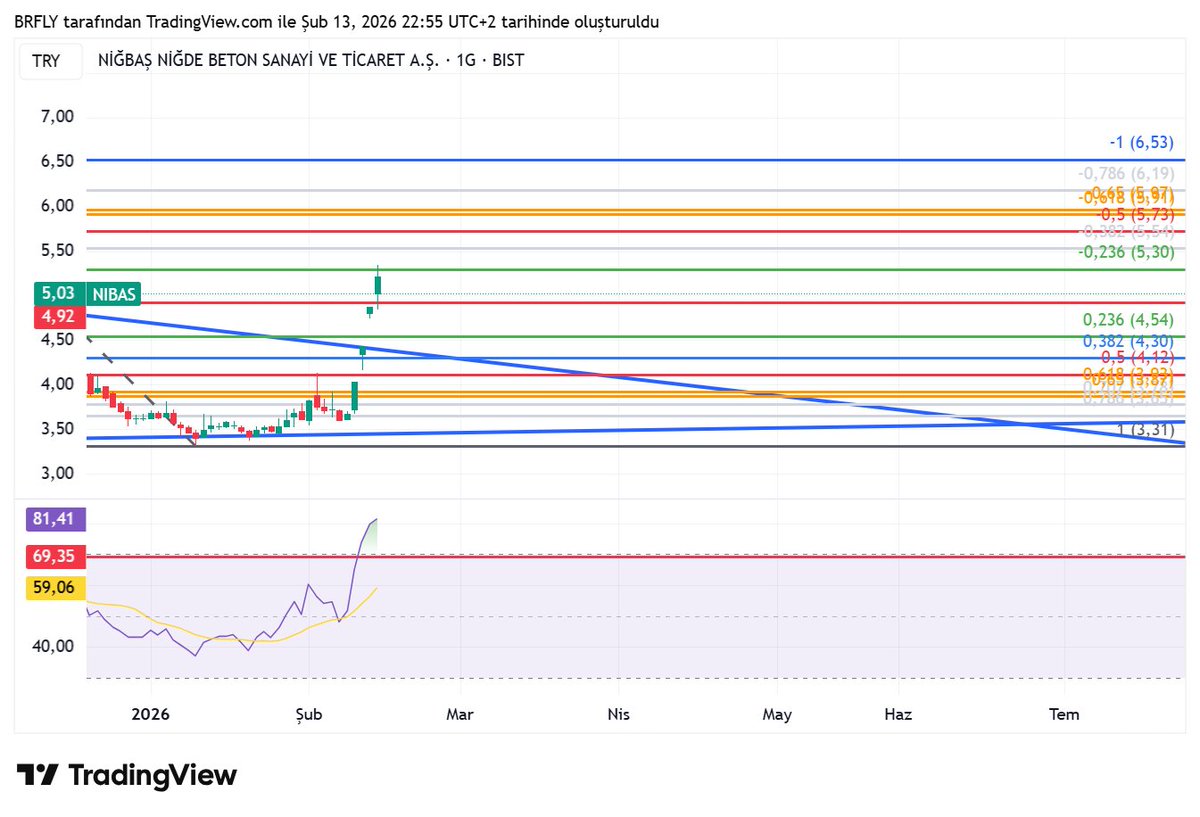The width and height of the screenshot is (1200, 817).
Task: Click the Tem month label
Action: (x=1064, y=714)
